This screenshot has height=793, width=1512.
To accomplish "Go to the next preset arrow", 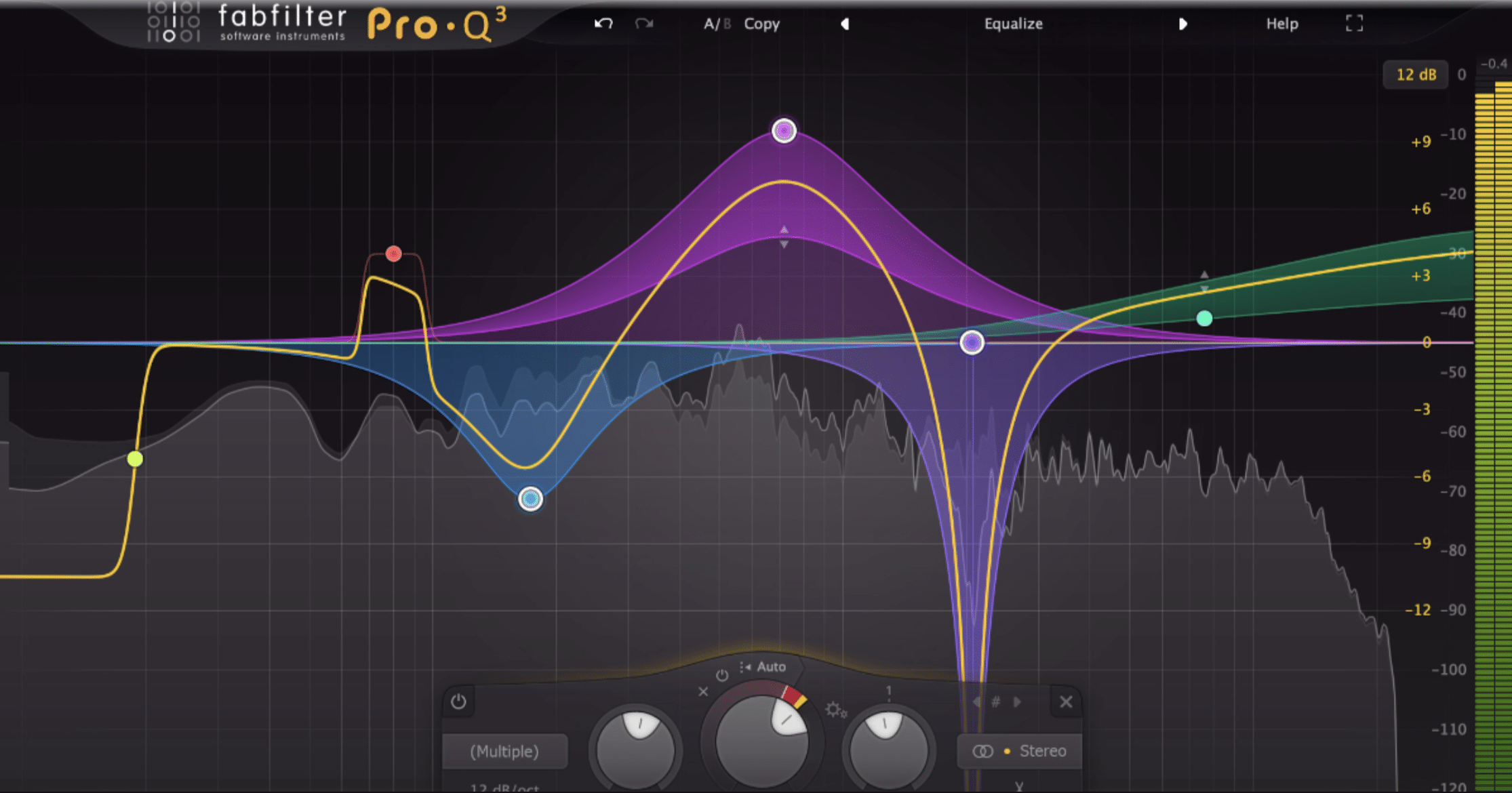I will point(1182,24).
